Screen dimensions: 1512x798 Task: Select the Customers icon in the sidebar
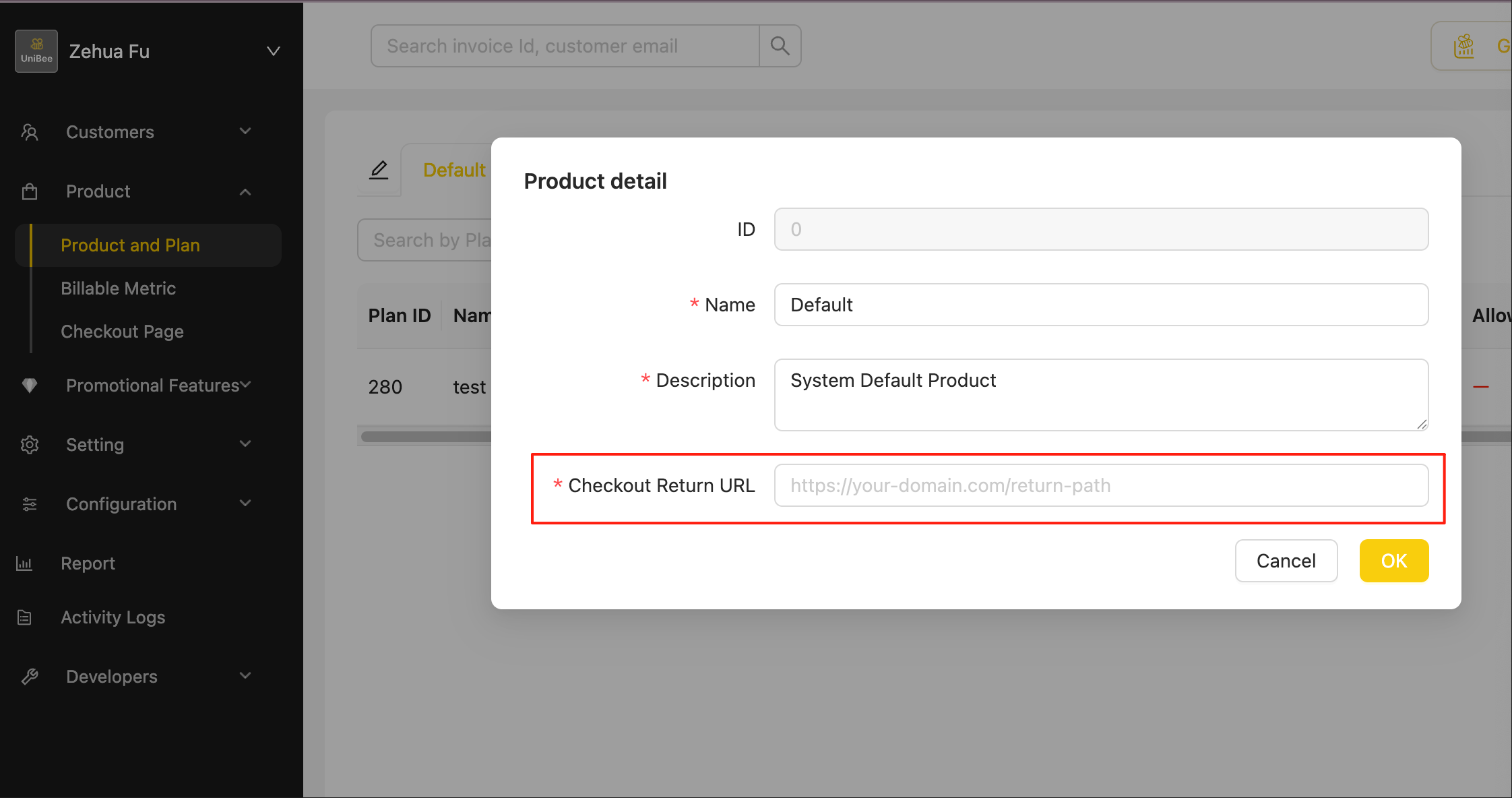tap(29, 132)
